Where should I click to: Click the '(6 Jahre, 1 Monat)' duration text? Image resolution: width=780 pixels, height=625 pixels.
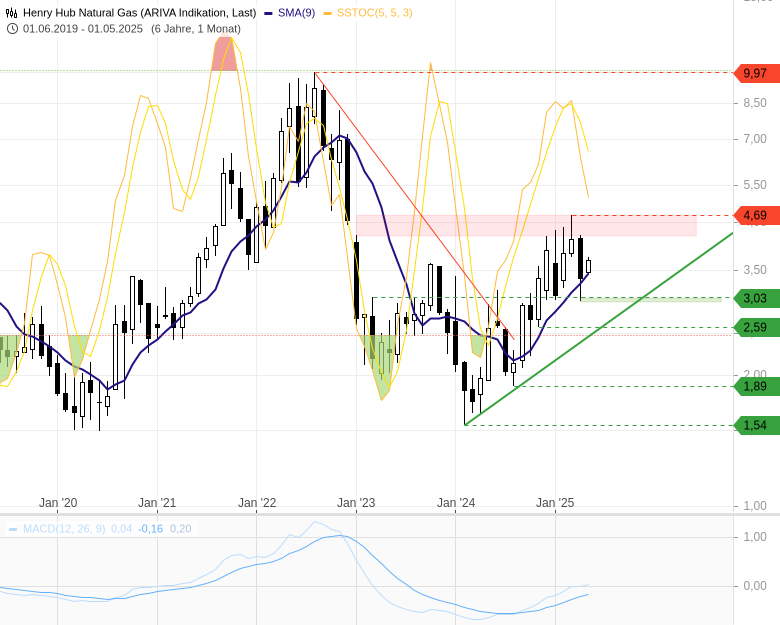[x=196, y=29]
